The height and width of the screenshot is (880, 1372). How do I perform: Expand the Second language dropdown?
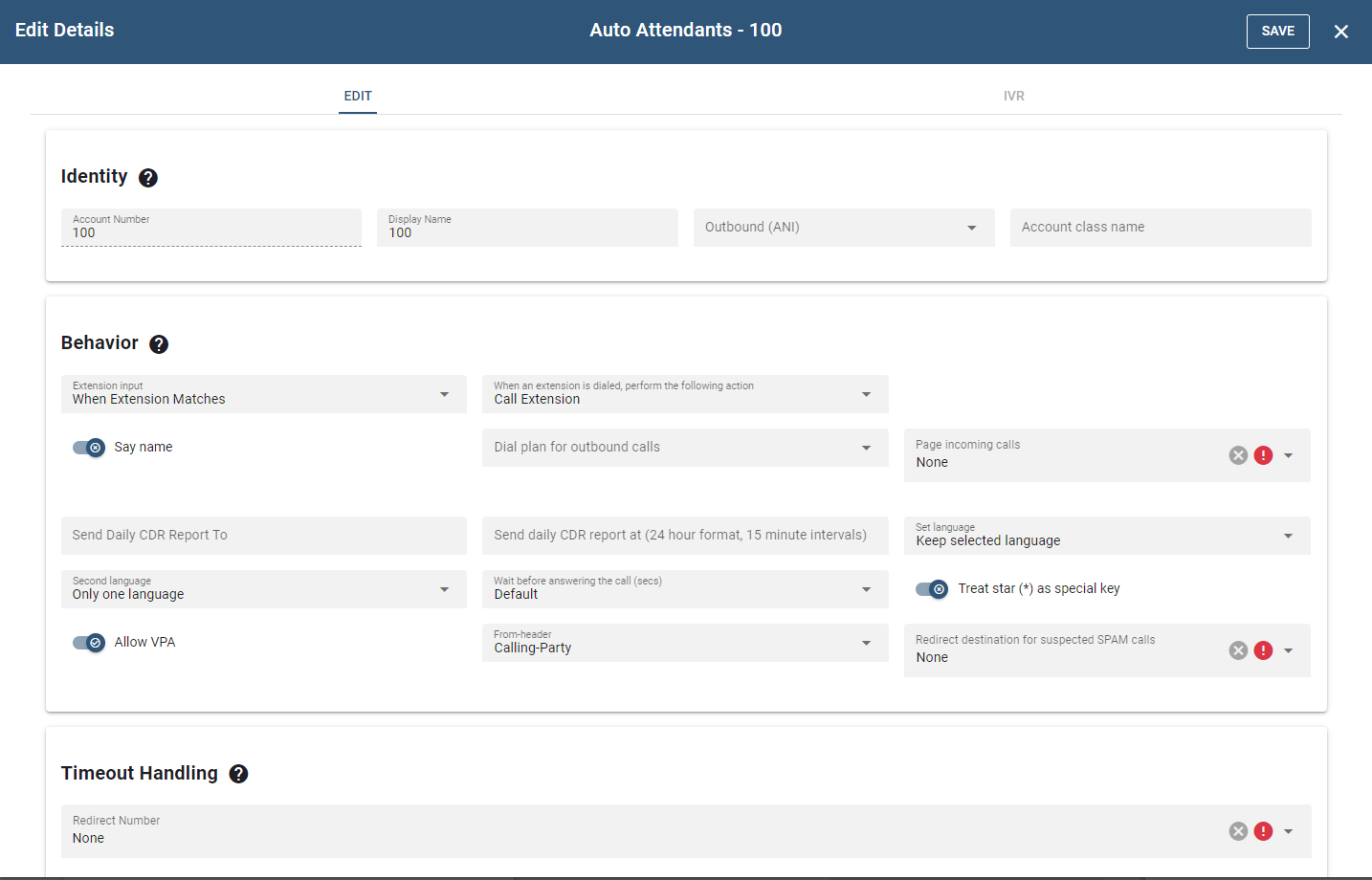[x=444, y=589]
